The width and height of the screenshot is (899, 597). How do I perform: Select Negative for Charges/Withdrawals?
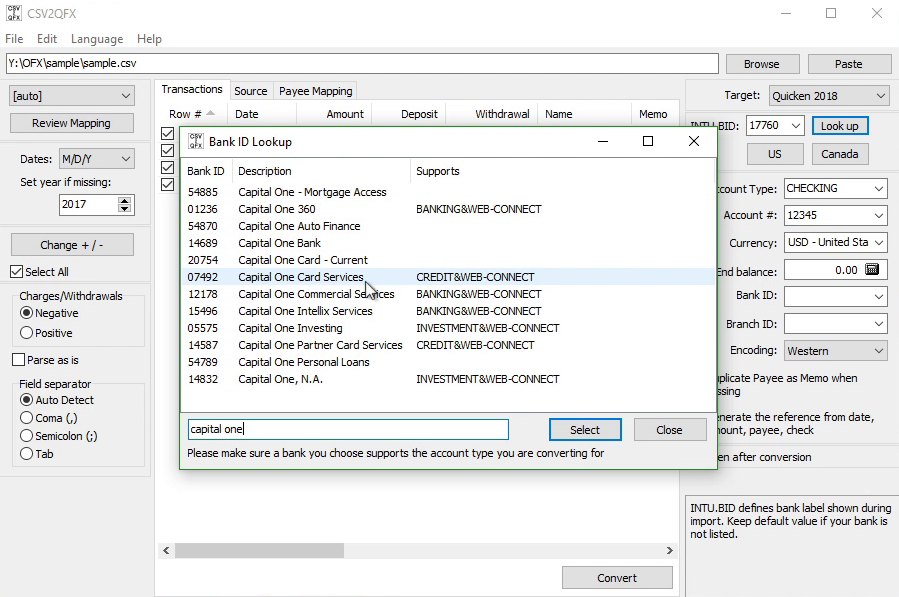(x=26, y=313)
